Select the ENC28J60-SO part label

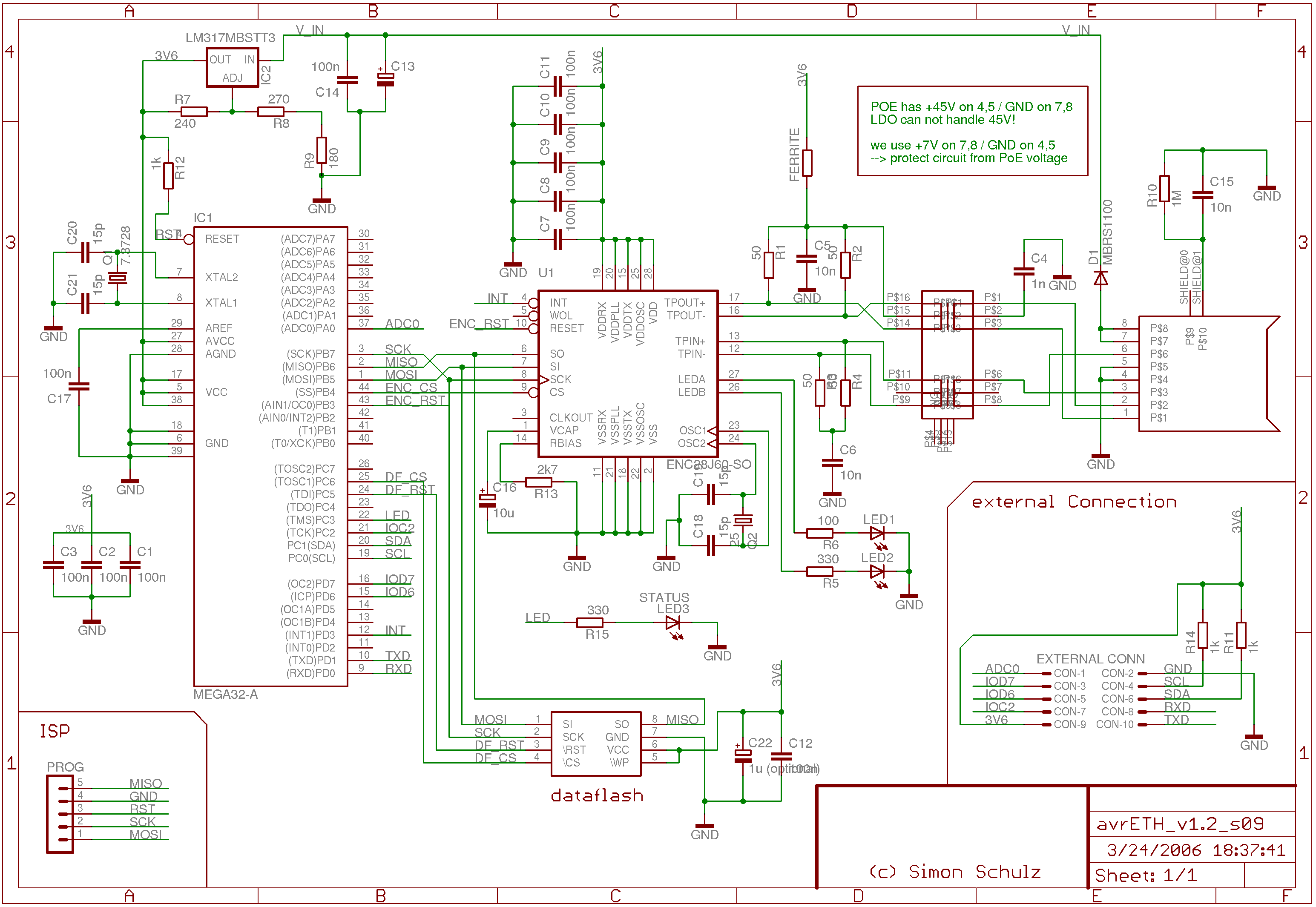(x=709, y=464)
